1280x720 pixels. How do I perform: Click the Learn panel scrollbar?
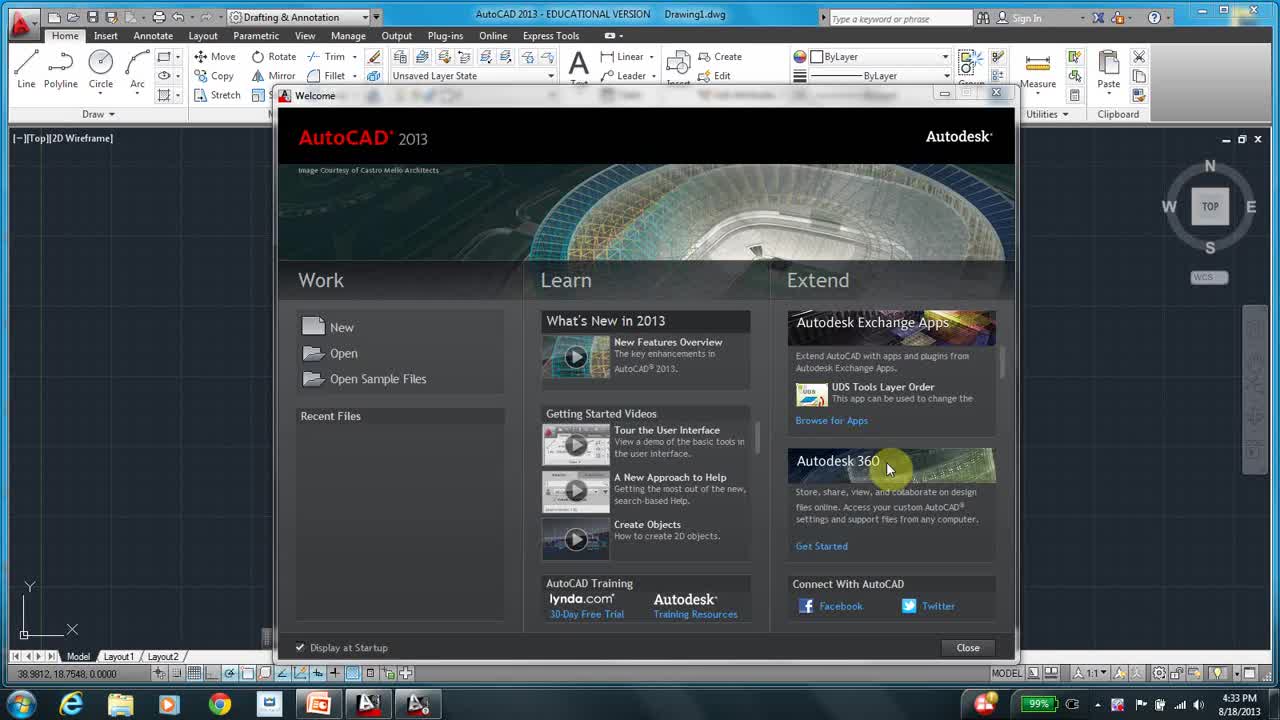pos(757,437)
